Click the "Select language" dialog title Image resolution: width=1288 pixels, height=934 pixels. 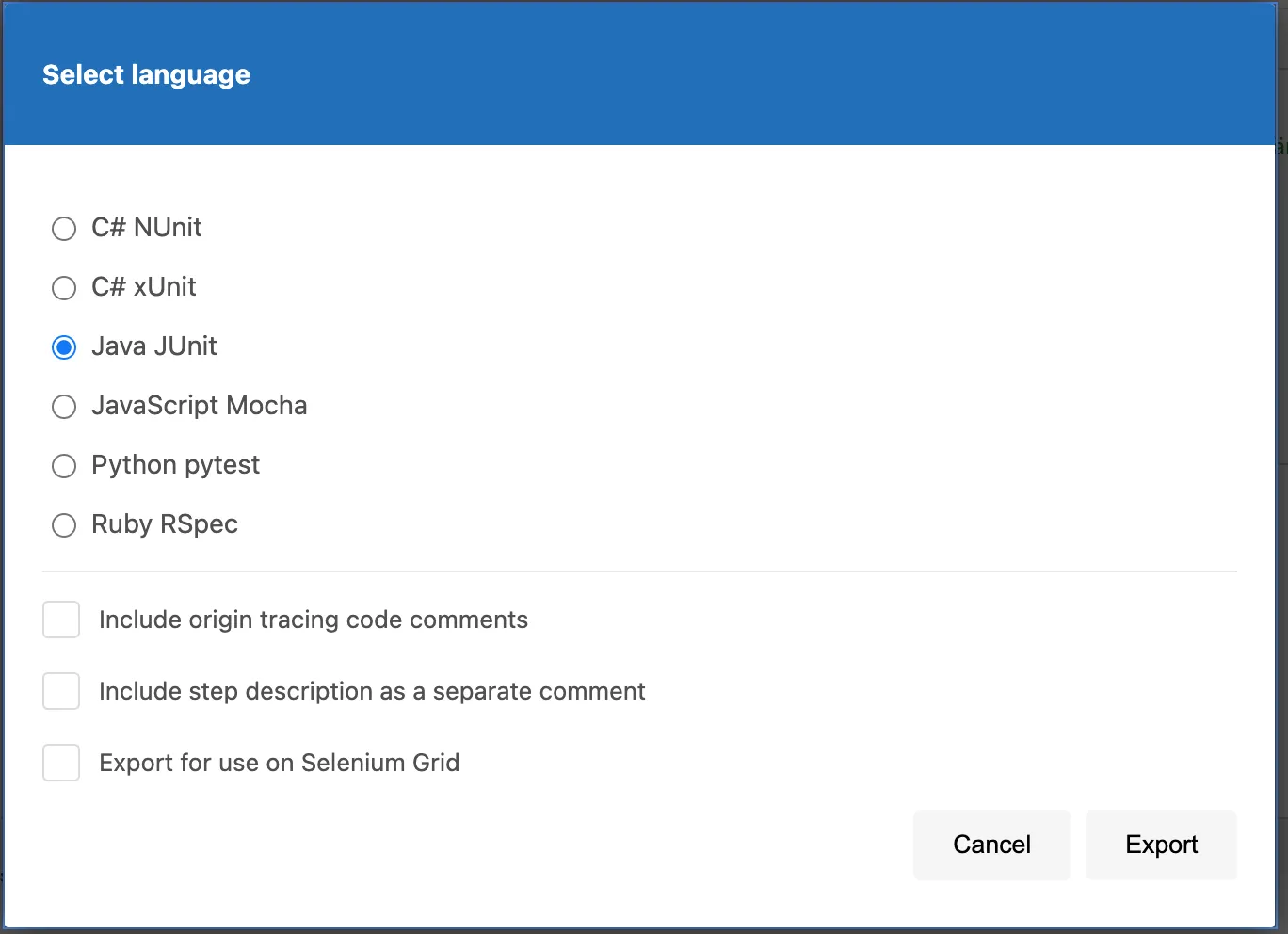click(147, 75)
